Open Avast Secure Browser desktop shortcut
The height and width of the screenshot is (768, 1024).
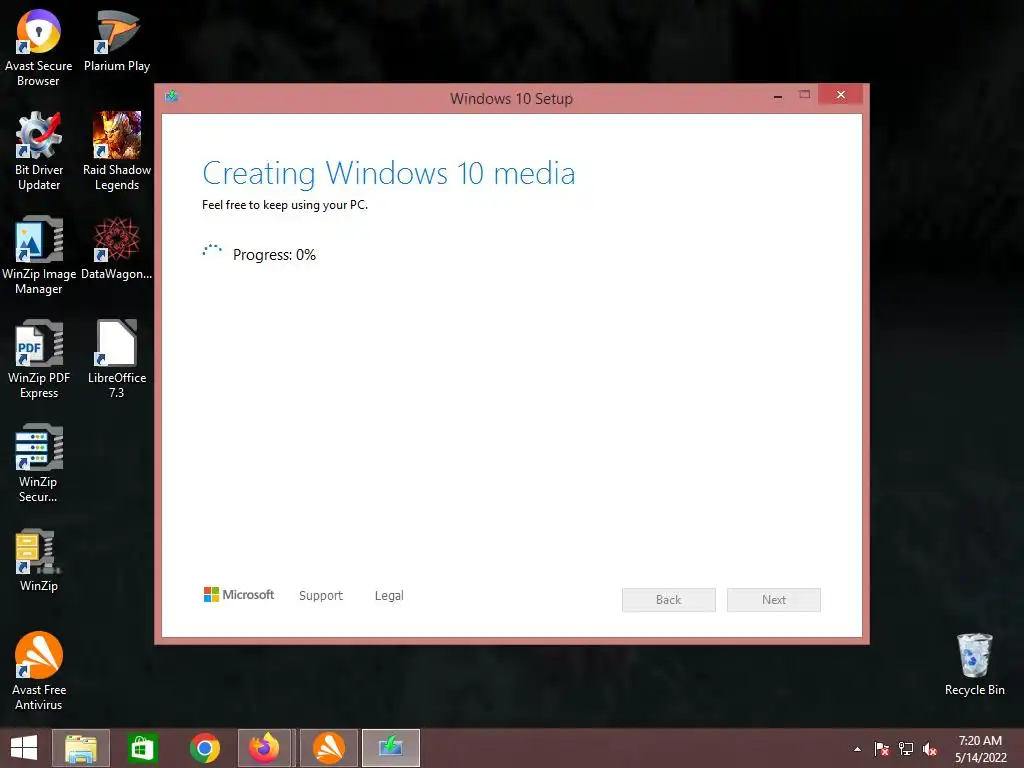39,47
